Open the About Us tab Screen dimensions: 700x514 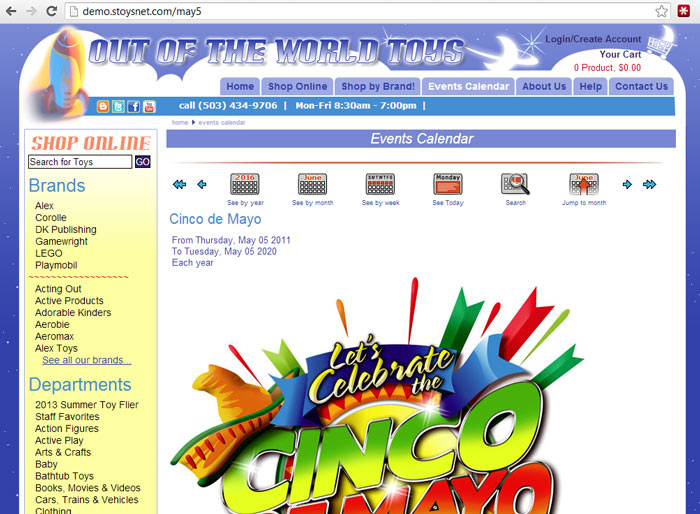(544, 87)
